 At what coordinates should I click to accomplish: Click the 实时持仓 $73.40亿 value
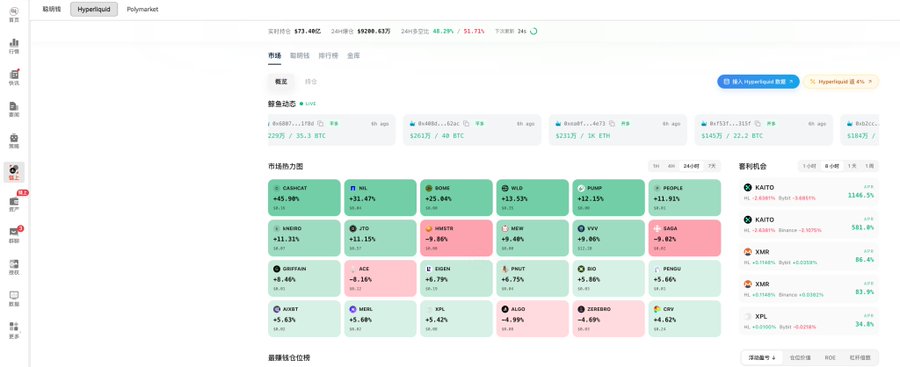coord(308,31)
